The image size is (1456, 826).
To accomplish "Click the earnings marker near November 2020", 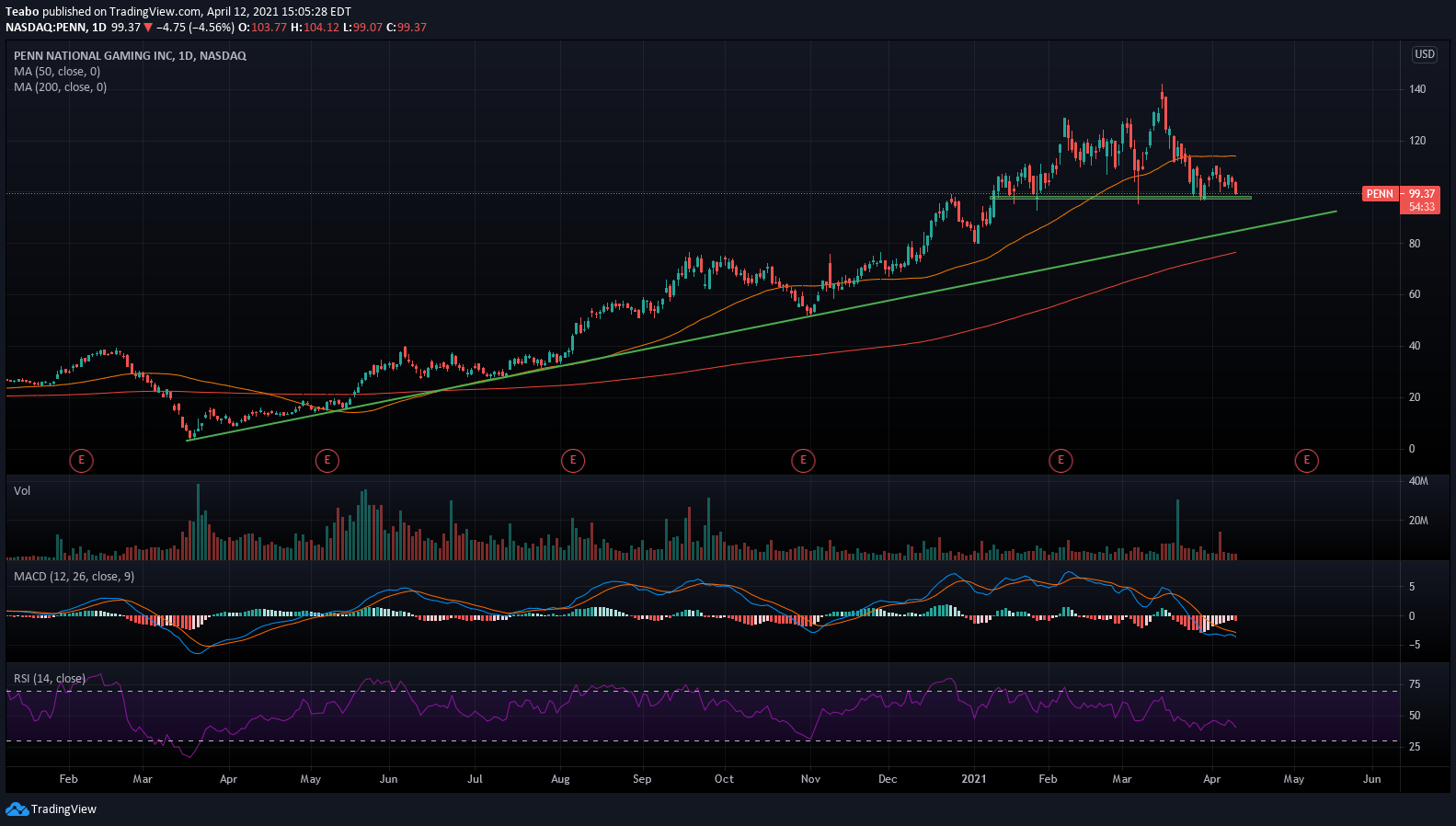I will click(803, 460).
